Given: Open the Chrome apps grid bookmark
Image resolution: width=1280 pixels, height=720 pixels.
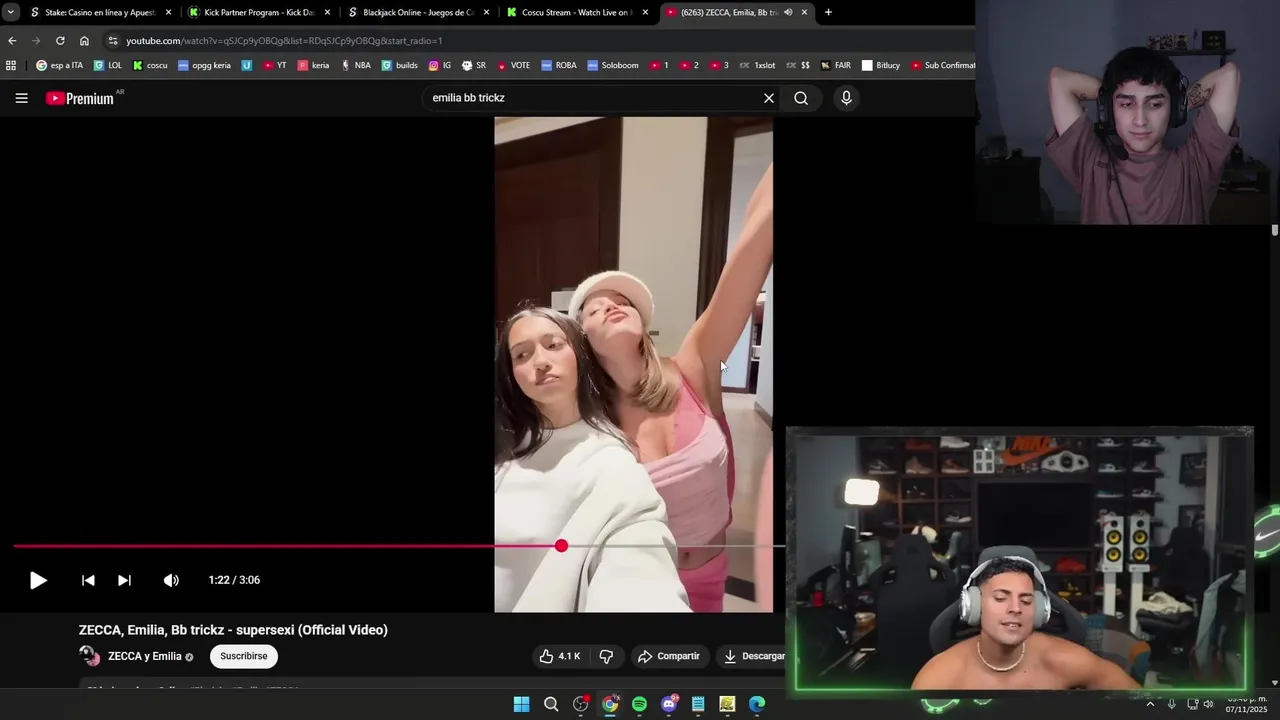Looking at the screenshot, I should 11,65.
